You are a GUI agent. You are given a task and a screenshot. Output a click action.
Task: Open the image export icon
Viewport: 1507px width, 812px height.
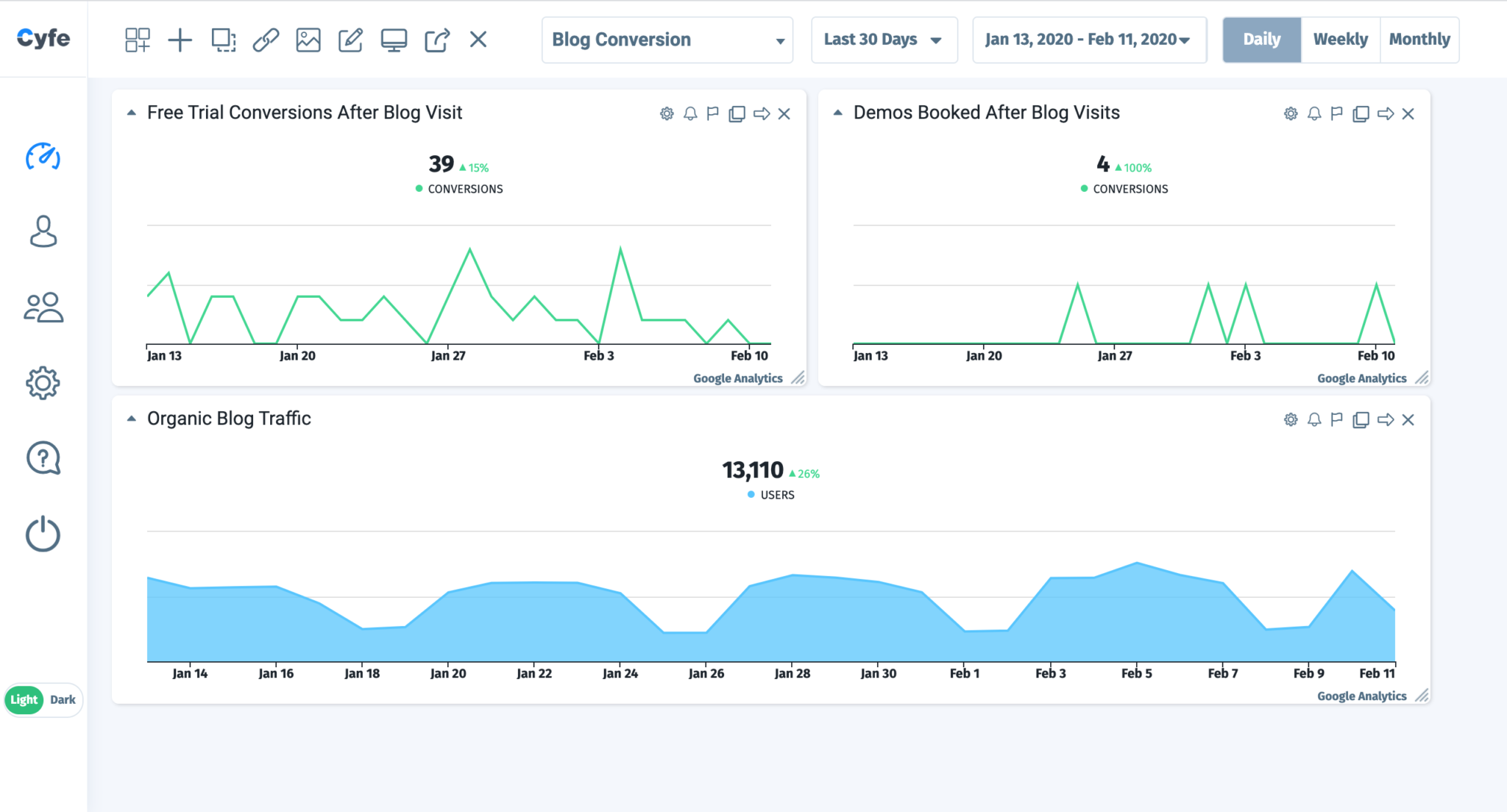coord(308,40)
